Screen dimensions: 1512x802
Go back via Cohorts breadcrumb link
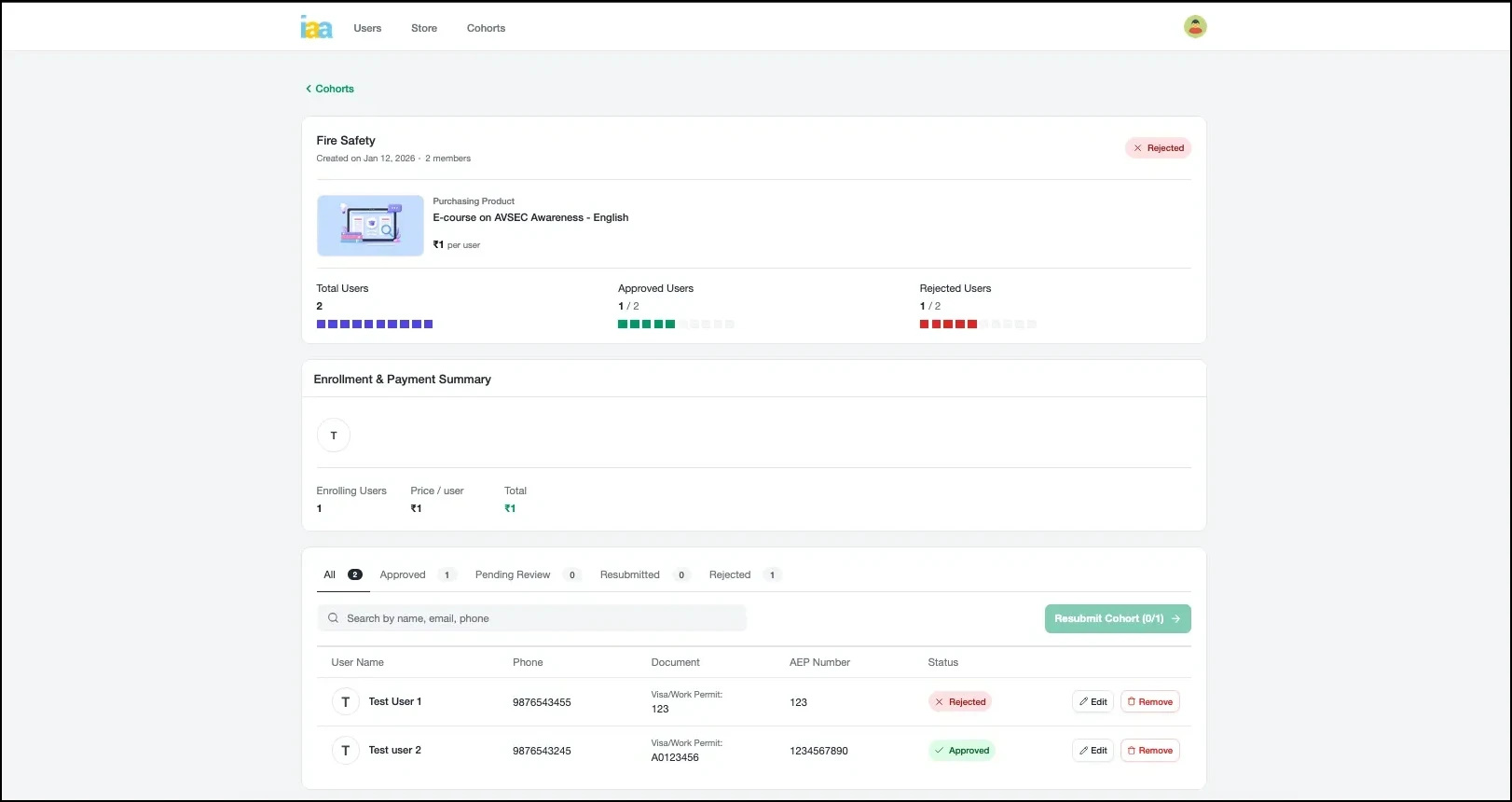tap(330, 89)
